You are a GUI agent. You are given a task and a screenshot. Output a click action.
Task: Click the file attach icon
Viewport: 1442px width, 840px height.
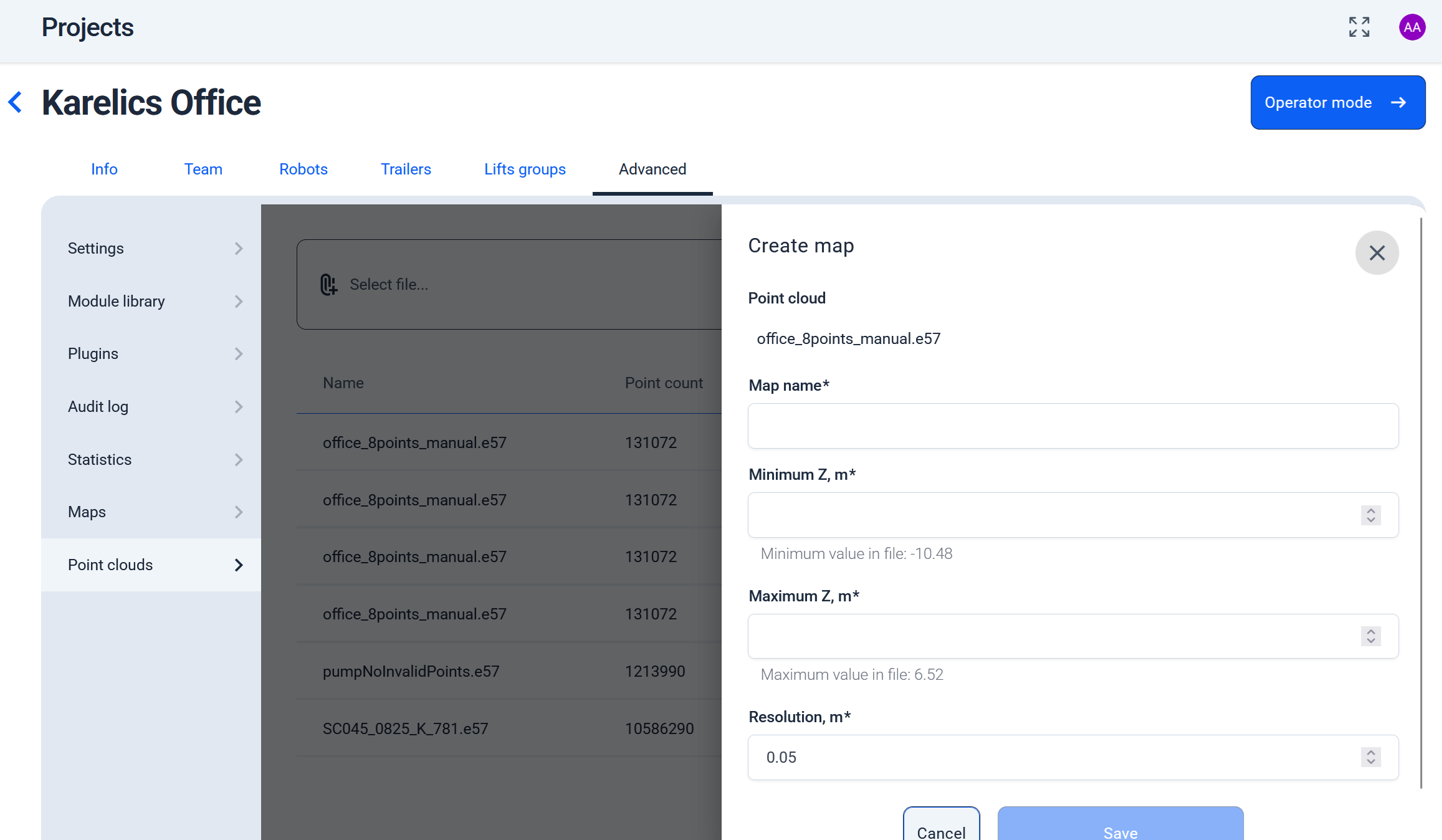pyautogui.click(x=328, y=285)
